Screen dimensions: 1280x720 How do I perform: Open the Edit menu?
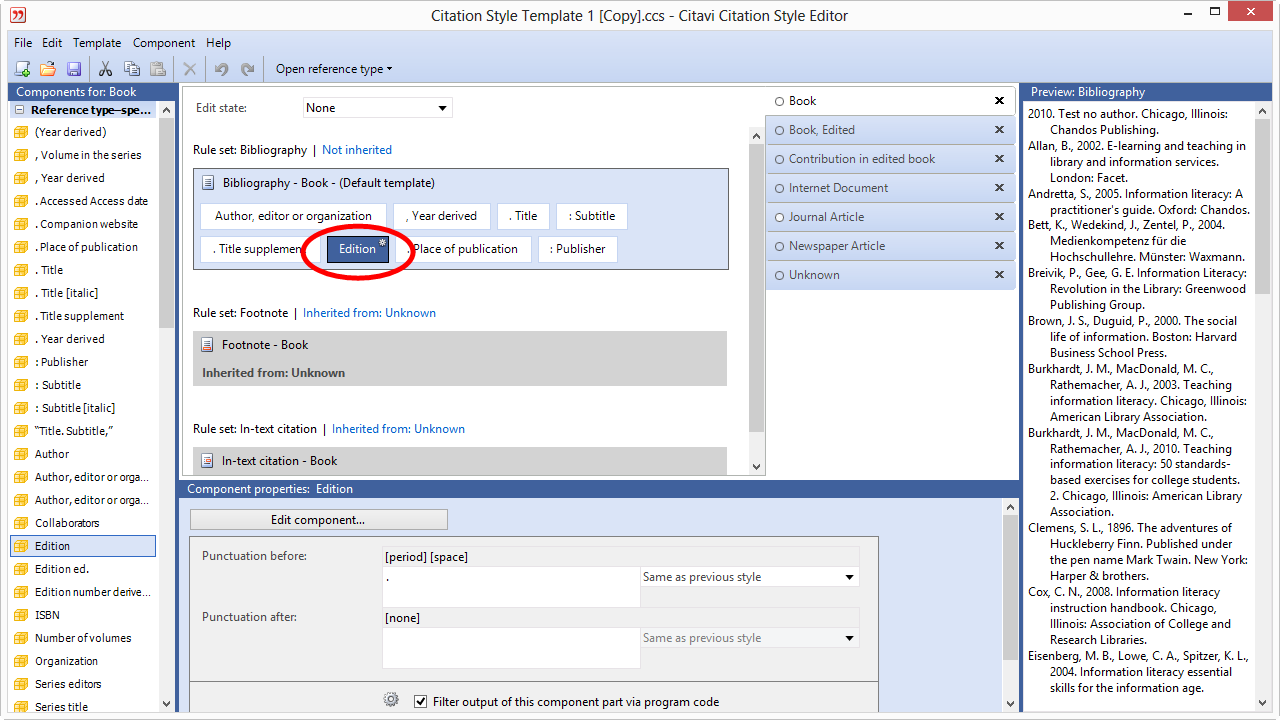[x=52, y=43]
